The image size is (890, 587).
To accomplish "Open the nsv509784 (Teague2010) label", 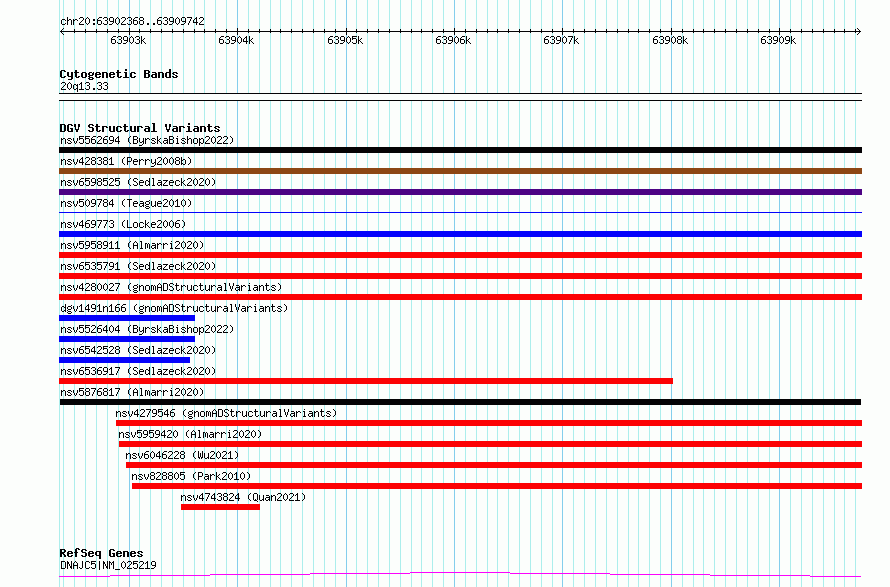I will [126, 203].
